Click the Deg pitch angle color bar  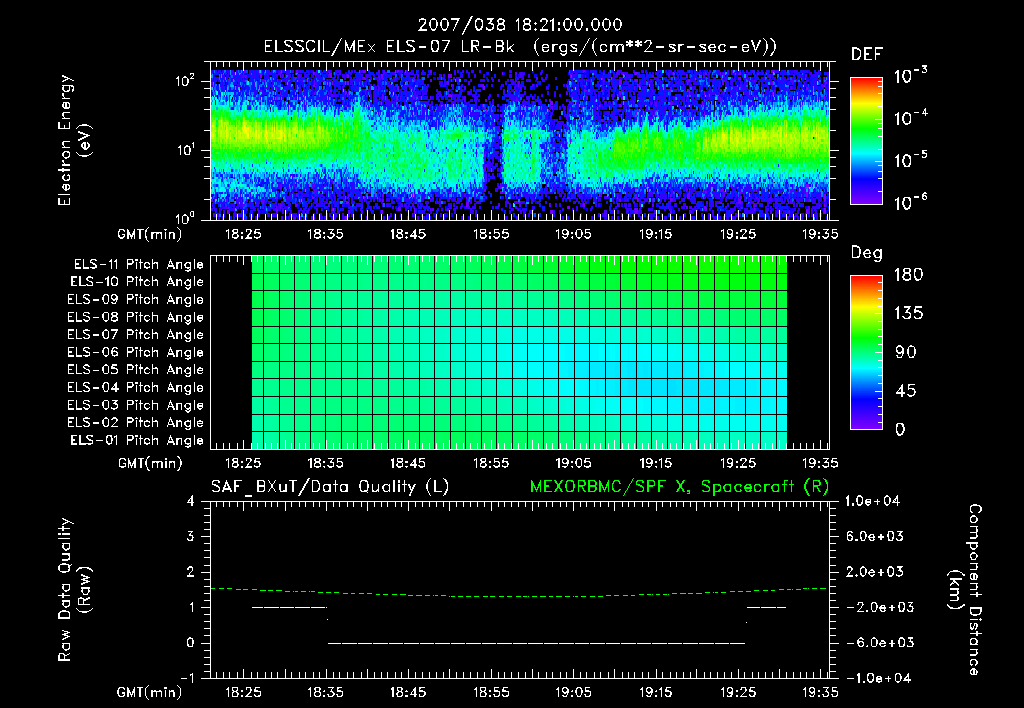pos(866,352)
